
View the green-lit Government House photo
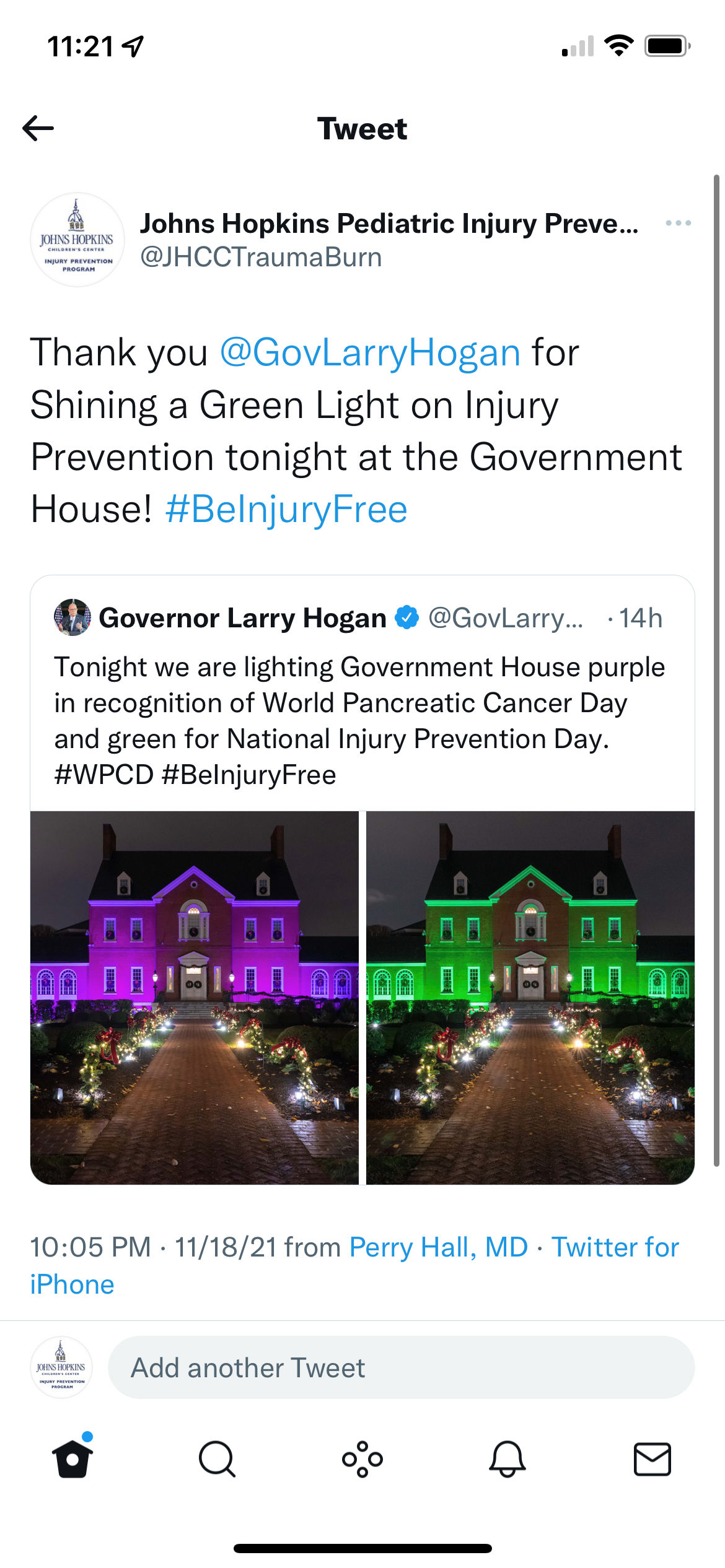coord(530,998)
